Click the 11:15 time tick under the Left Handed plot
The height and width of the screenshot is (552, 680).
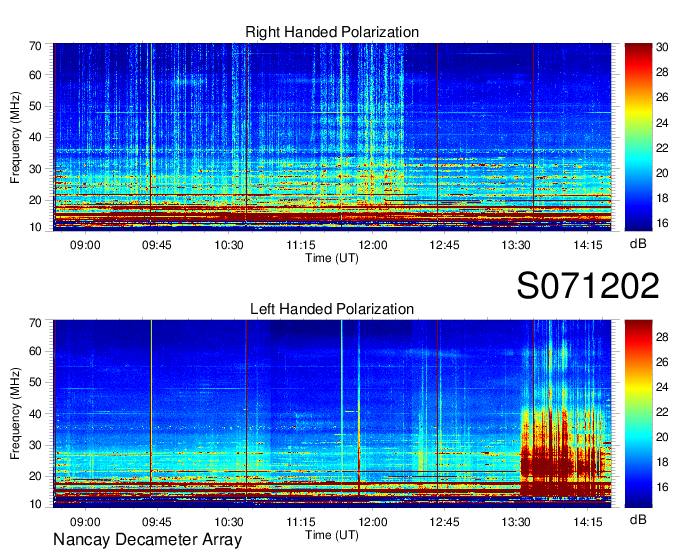(301, 522)
